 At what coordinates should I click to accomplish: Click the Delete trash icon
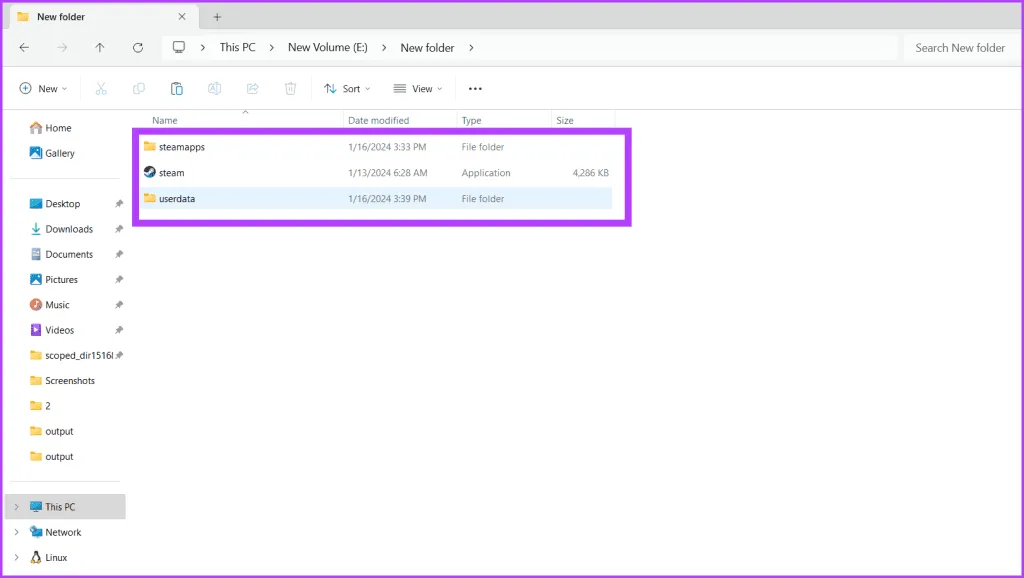(290, 88)
